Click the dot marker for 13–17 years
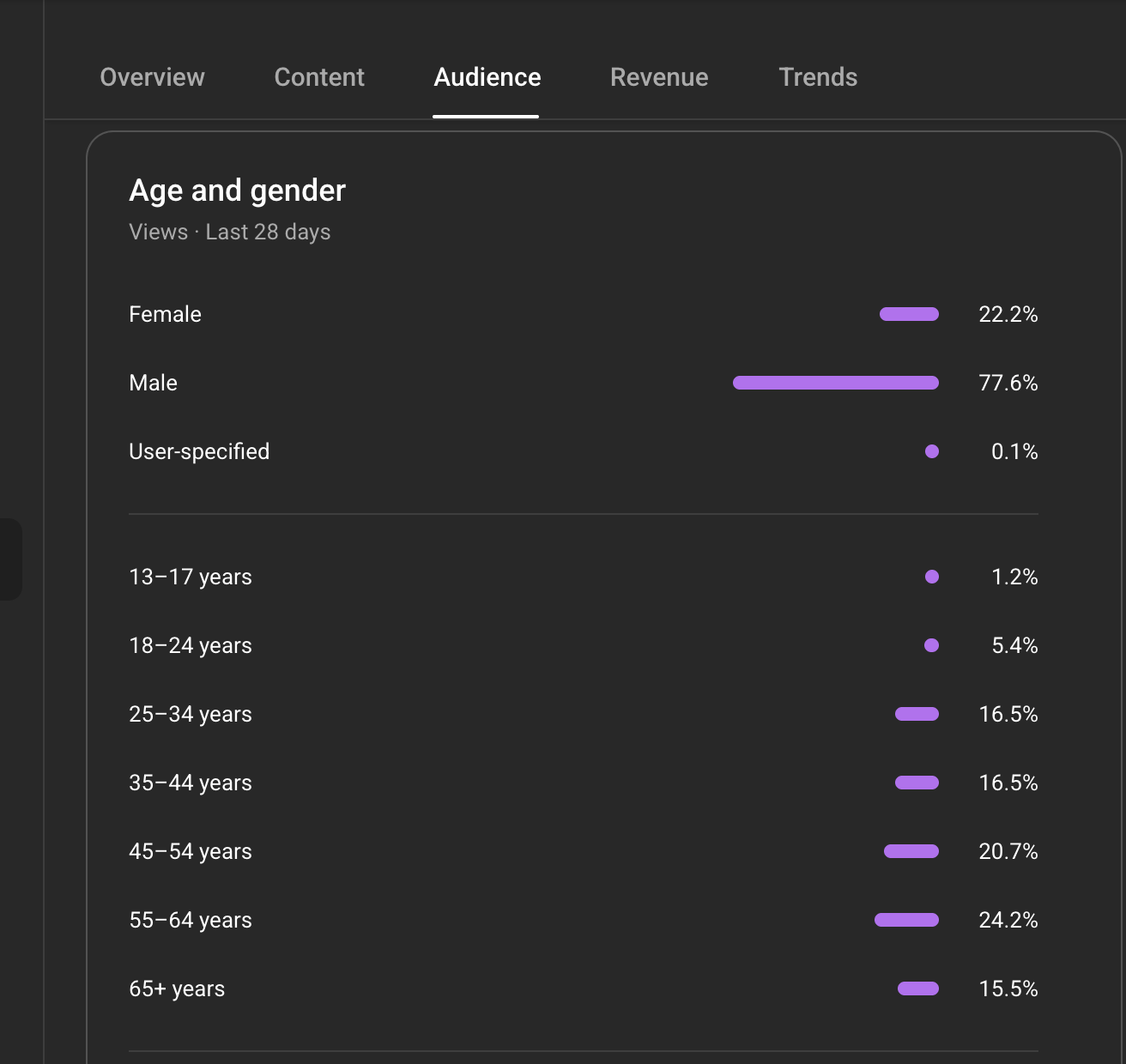Screen dimensions: 1126x1064 click(932, 577)
